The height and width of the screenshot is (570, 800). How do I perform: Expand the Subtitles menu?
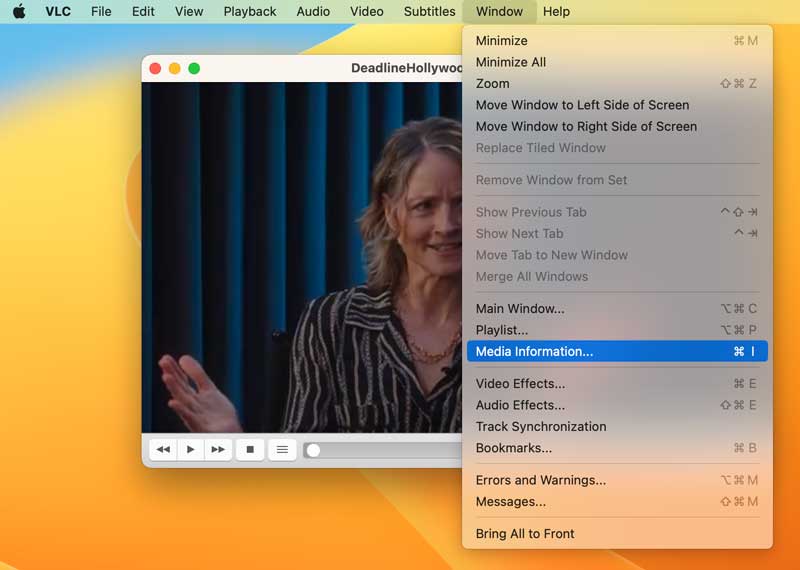(x=429, y=12)
